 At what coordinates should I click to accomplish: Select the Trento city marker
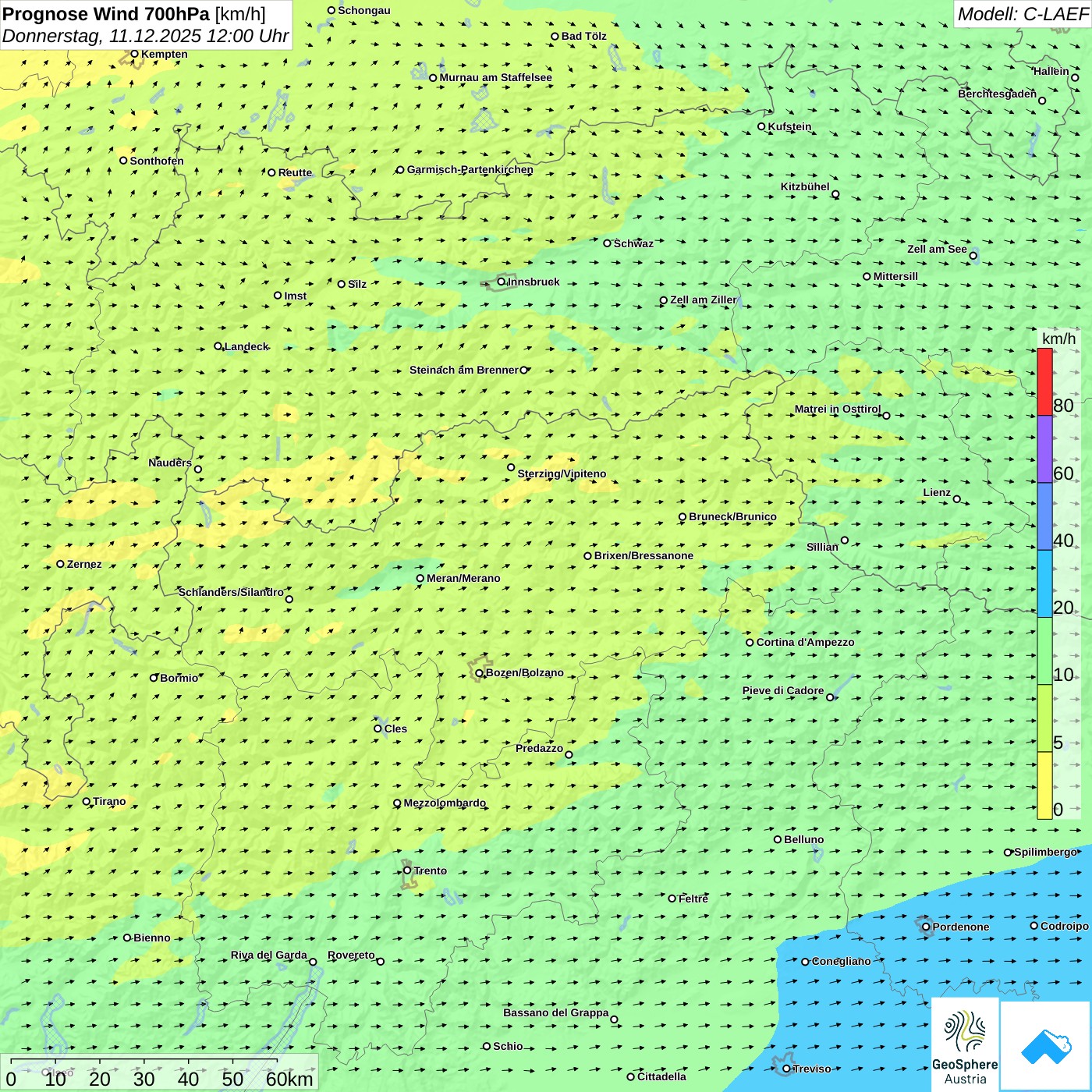[x=407, y=870]
